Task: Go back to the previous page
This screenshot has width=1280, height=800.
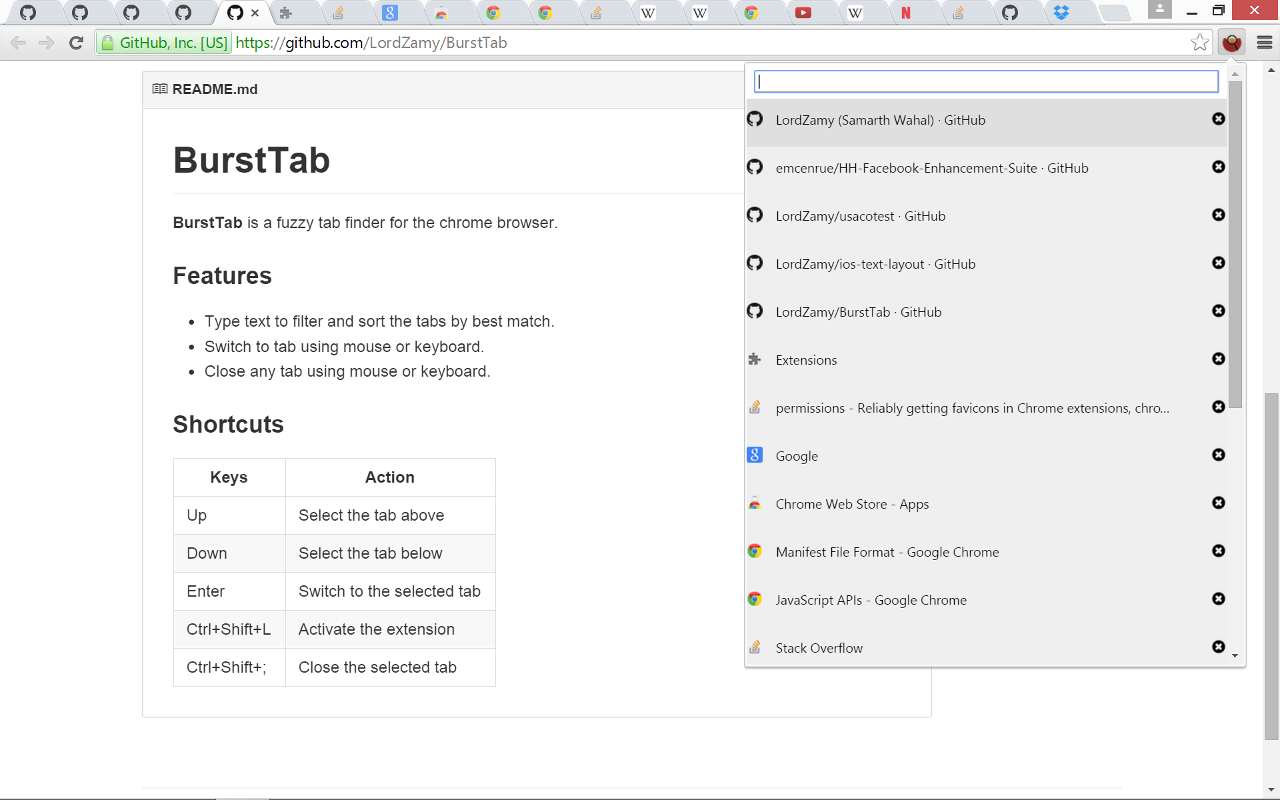Action: click(x=18, y=43)
